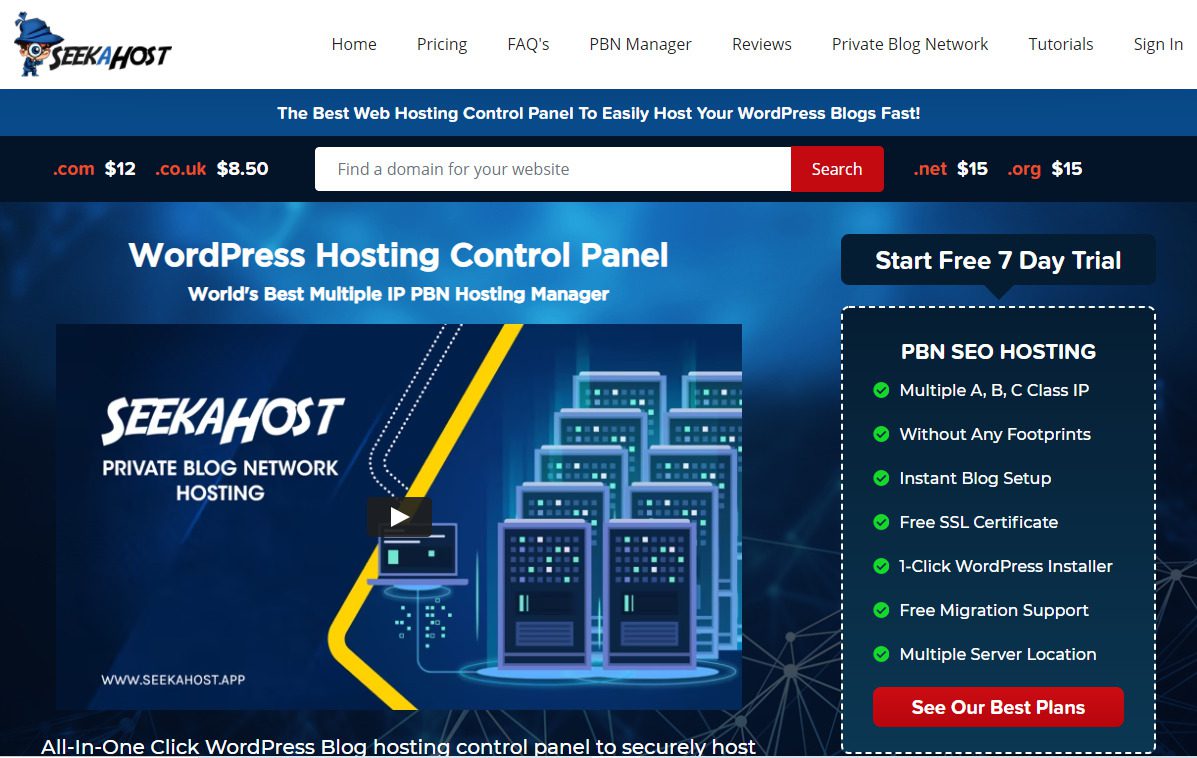Focus the domain search input field

pos(552,169)
